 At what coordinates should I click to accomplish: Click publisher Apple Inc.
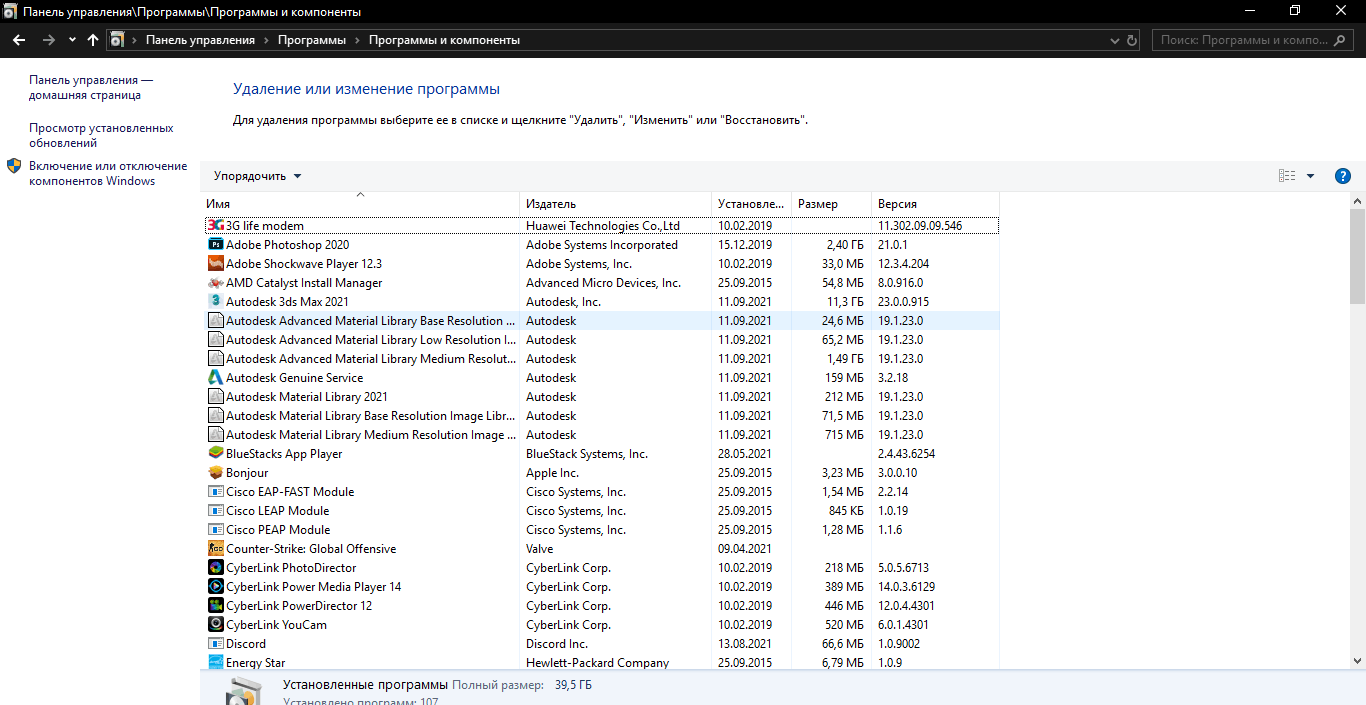[552, 473]
